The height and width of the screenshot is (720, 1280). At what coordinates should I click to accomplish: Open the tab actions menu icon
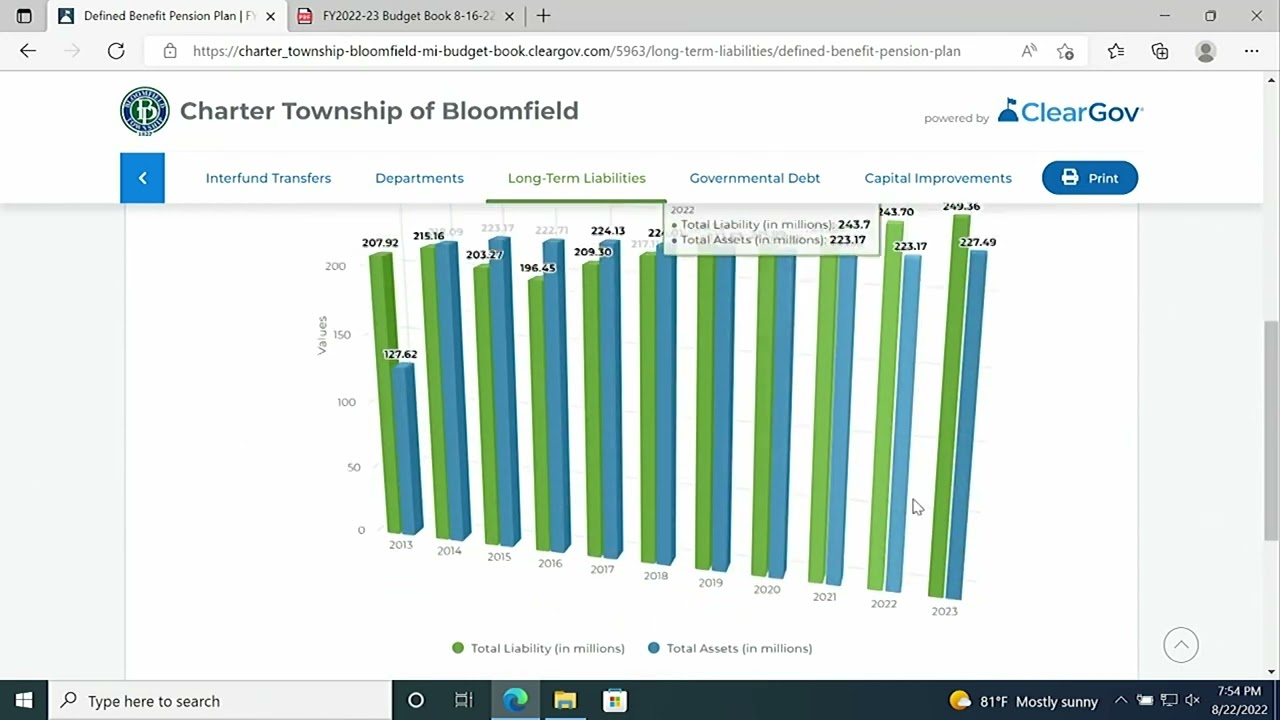pos(24,16)
